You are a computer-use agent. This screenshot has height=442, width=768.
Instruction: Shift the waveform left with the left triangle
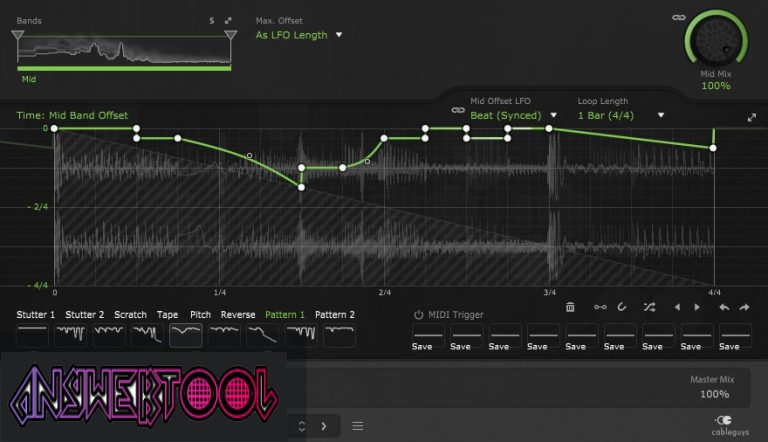pos(677,307)
